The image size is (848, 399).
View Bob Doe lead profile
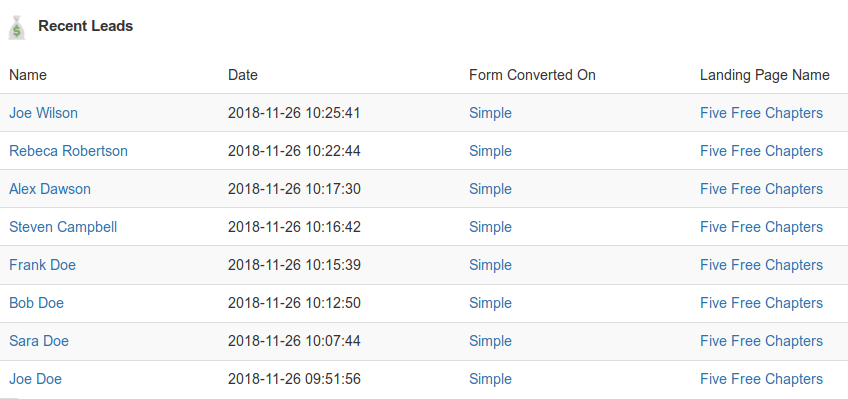(36, 303)
